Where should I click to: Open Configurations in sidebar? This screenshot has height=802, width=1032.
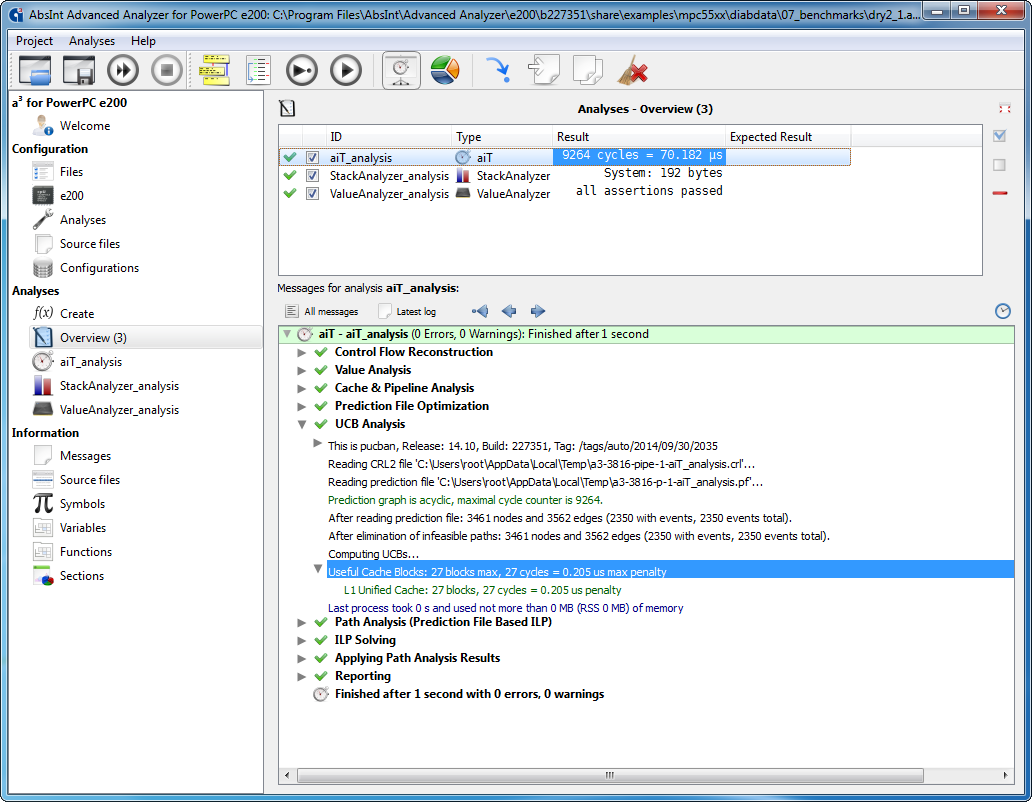pos(99,268)
